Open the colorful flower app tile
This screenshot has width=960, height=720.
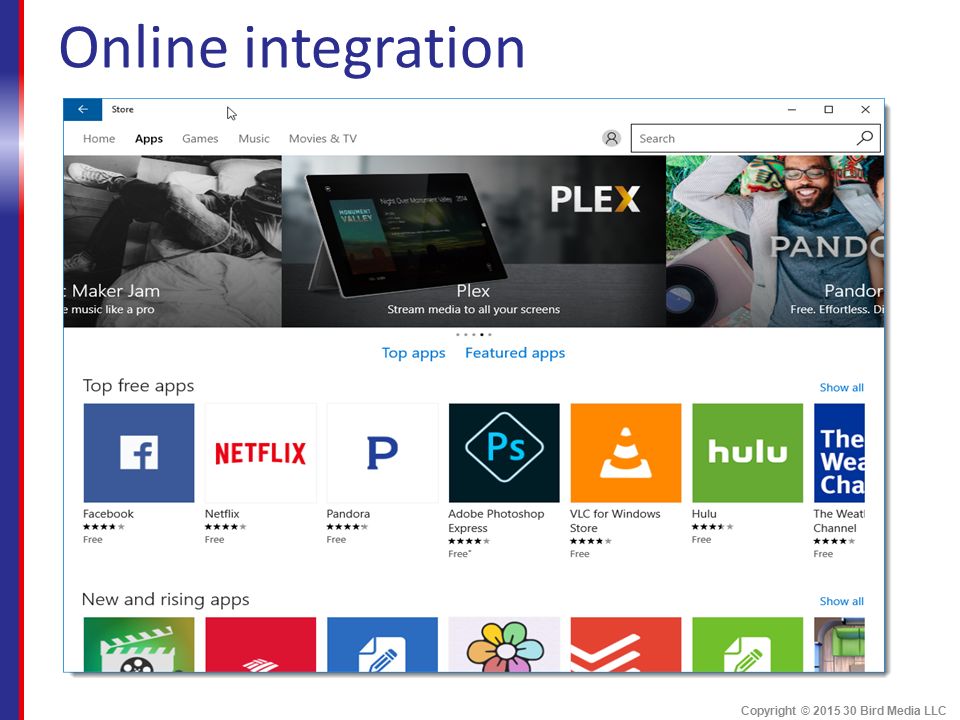click(504, 645)
